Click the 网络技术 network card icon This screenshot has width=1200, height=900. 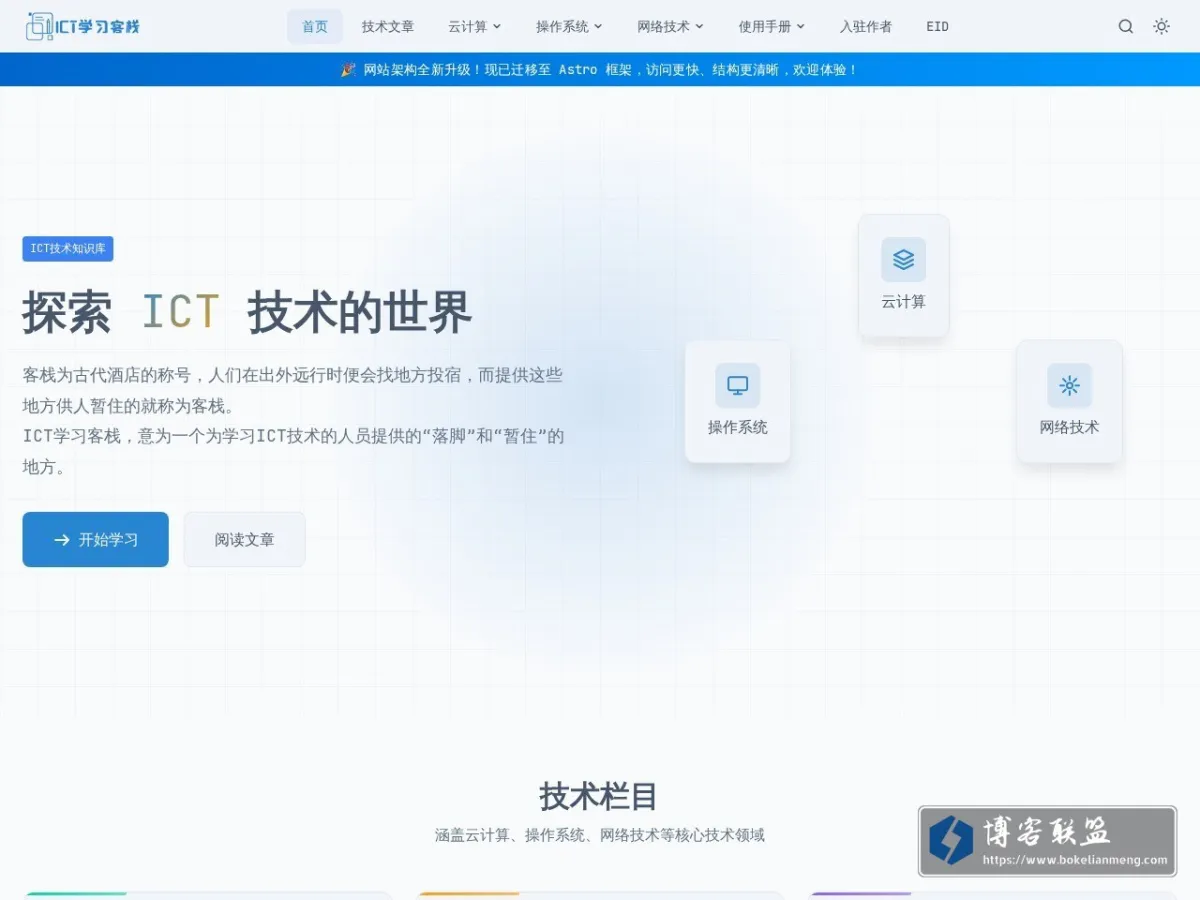click(x=1069, y=385)
